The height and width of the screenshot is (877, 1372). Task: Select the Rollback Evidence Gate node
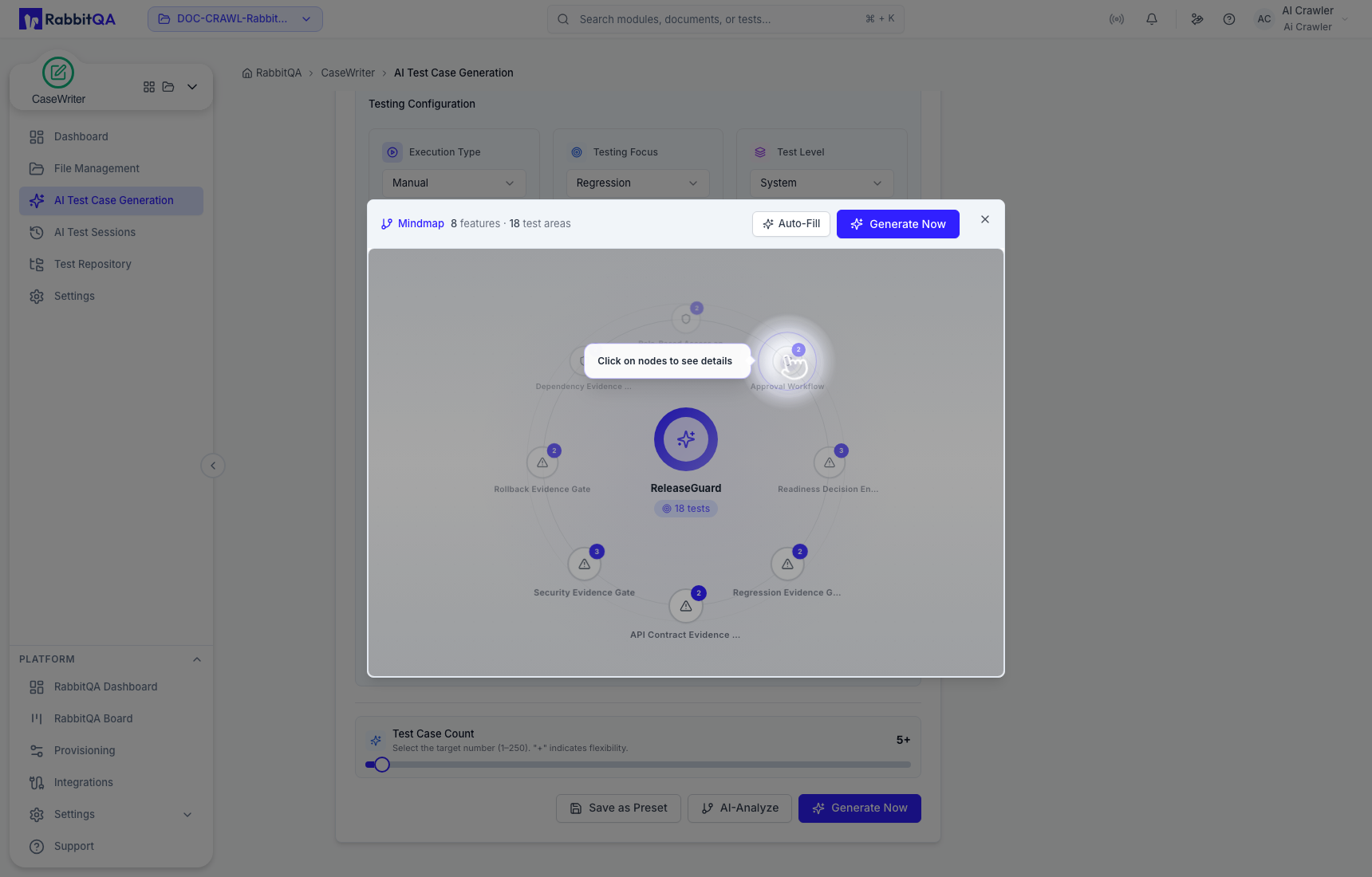click(x=542, y=462)
